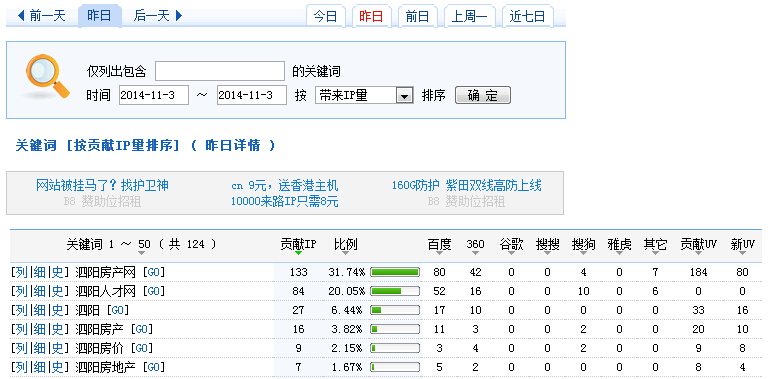This screenshot has height=379, width=776.
Task: Edit the end date field
Action: [252, 95]
